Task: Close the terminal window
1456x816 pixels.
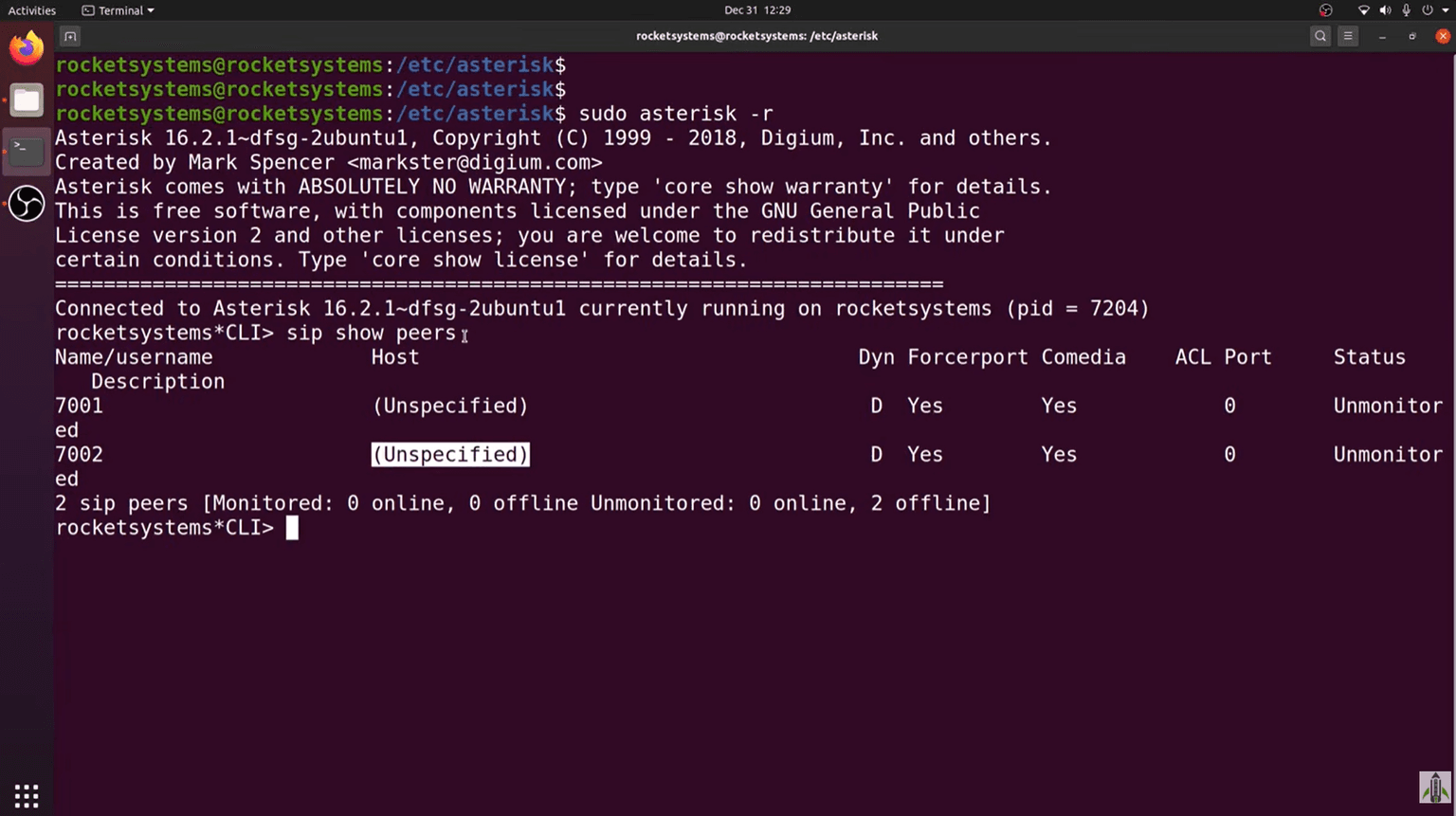Action: [x=1443, y=36]
